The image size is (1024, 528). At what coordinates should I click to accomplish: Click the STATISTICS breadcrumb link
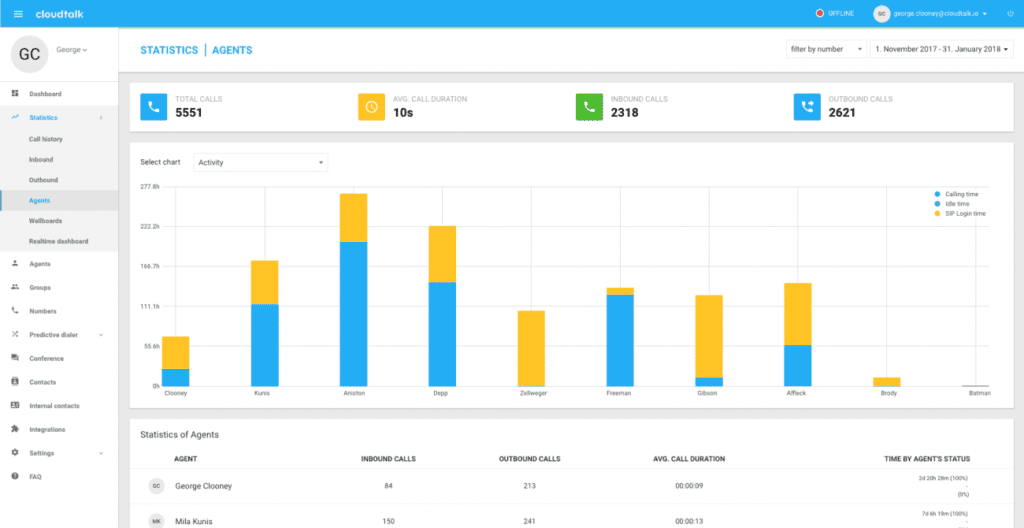tap(169, 50)
